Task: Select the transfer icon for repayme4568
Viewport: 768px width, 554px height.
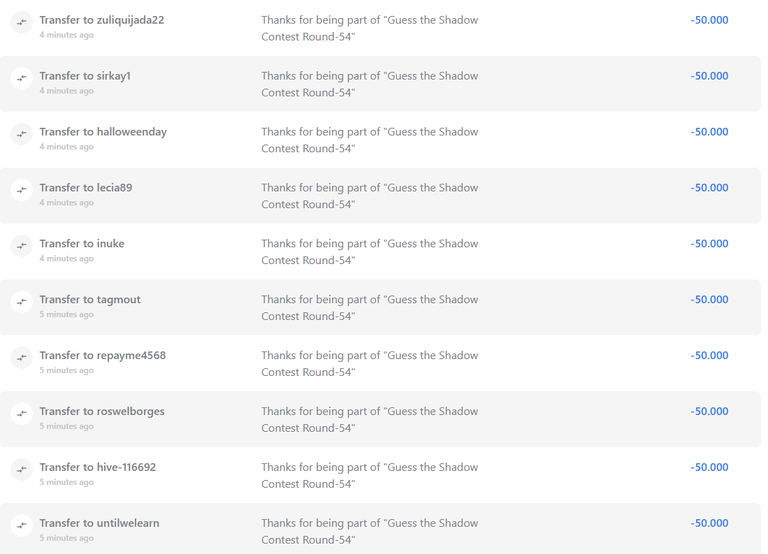Action: pyautogui.click(x=22, y=357)
